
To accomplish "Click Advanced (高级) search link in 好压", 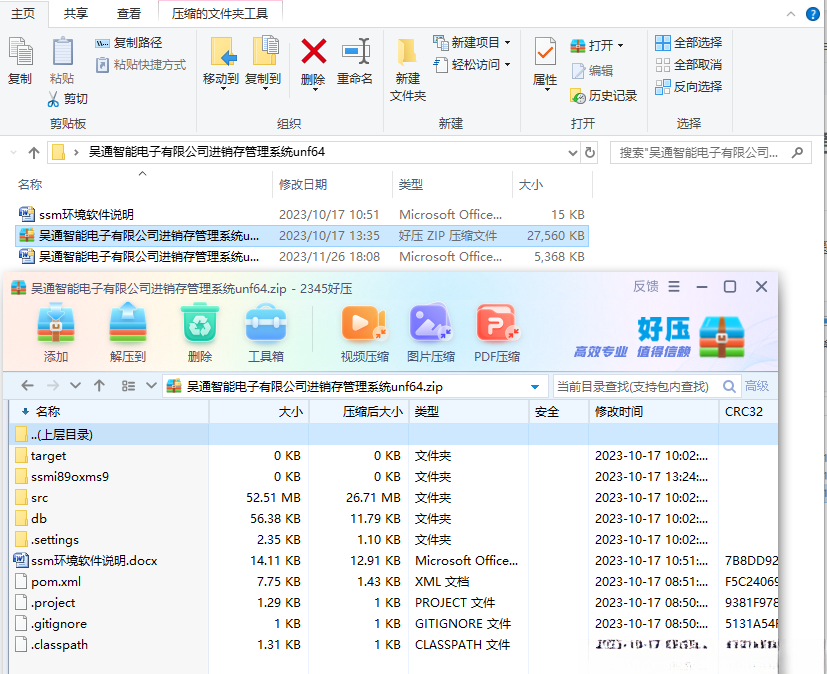I will 757,386.
